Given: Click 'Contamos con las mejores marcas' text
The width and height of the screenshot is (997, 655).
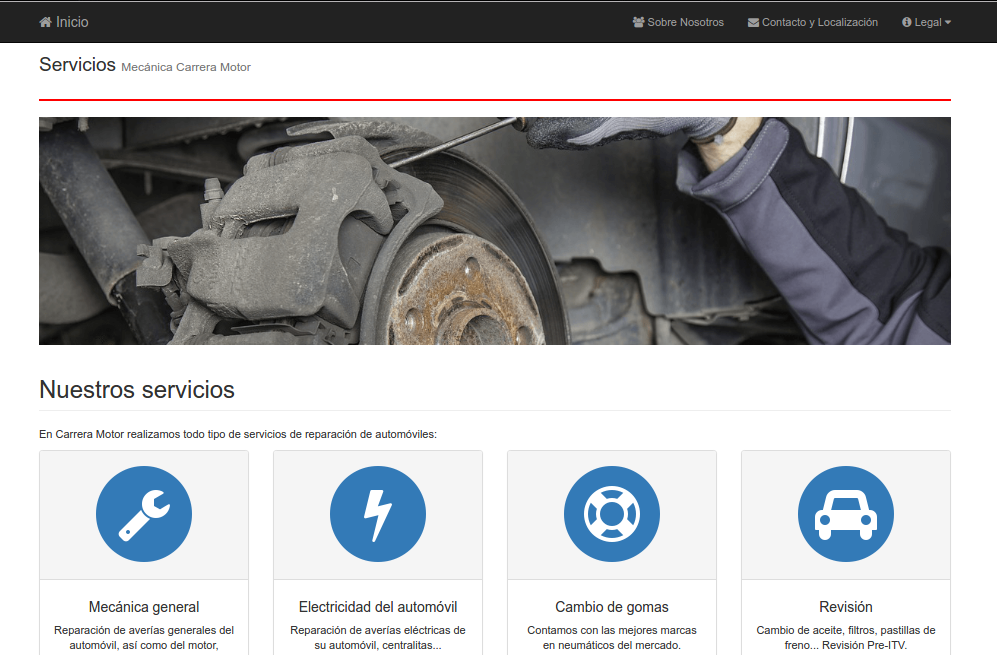Looking at the screenshot, I should click(612, 638).
